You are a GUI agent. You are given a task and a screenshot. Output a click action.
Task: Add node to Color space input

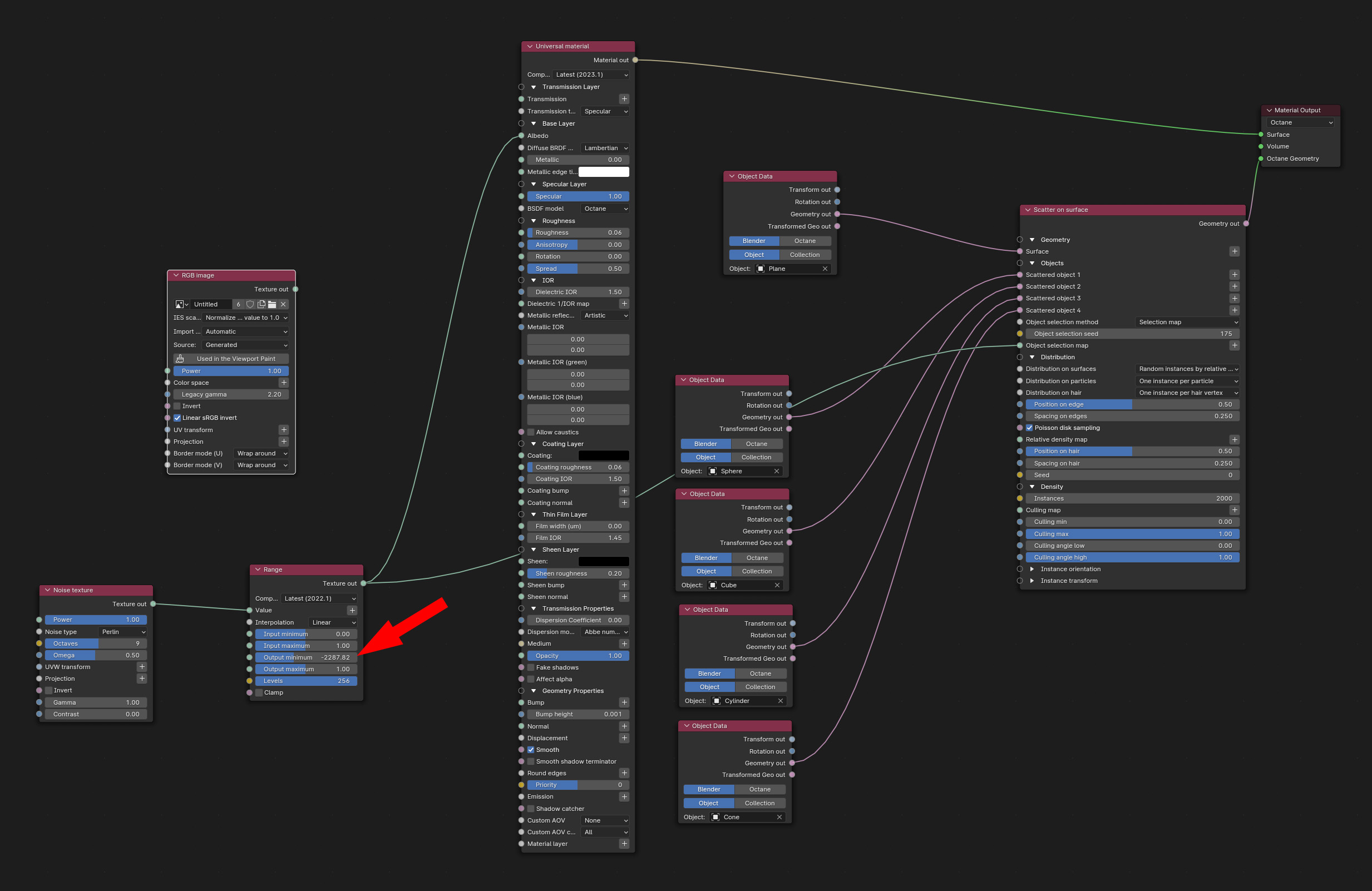(x=284, y=383)
